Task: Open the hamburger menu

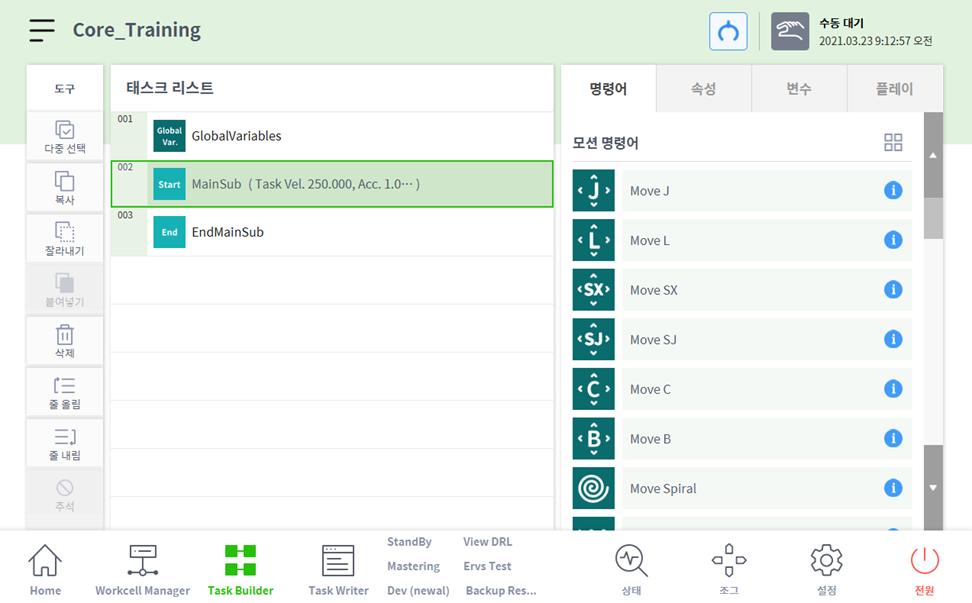Action: point(42,30)
